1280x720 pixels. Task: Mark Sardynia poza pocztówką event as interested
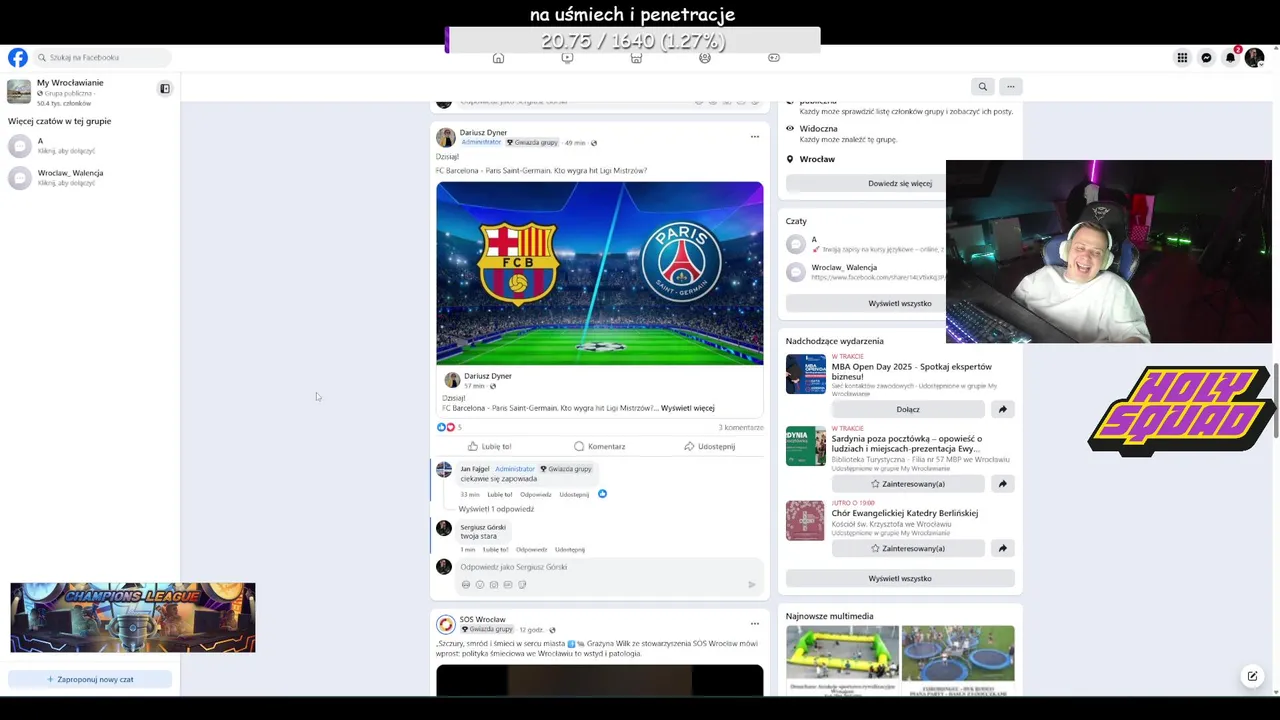[x=908, y=484]
